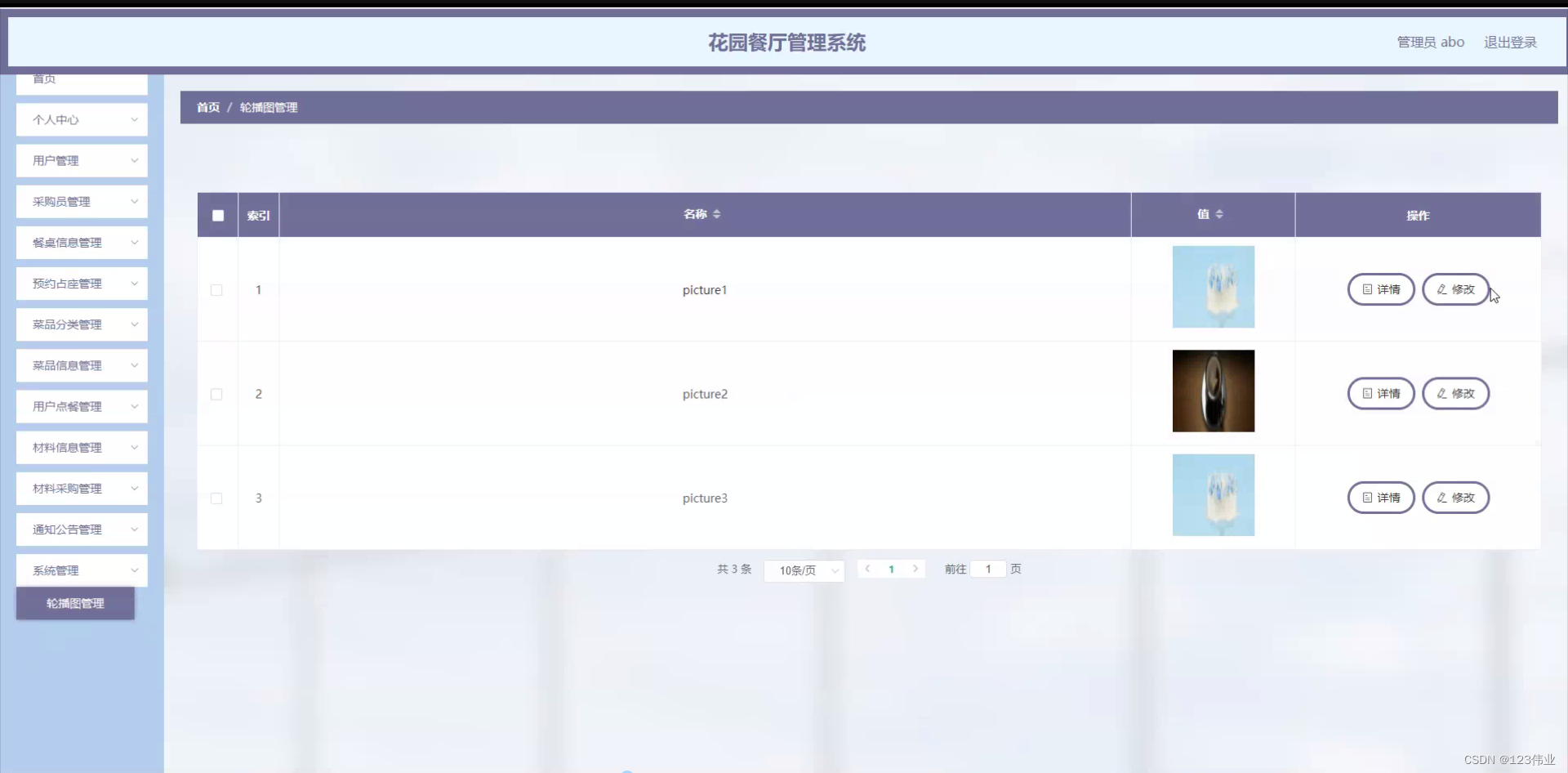1568x773 pixels.
Task: Click the sort arrows on 名称 column
Action: [x=717, y=214]
